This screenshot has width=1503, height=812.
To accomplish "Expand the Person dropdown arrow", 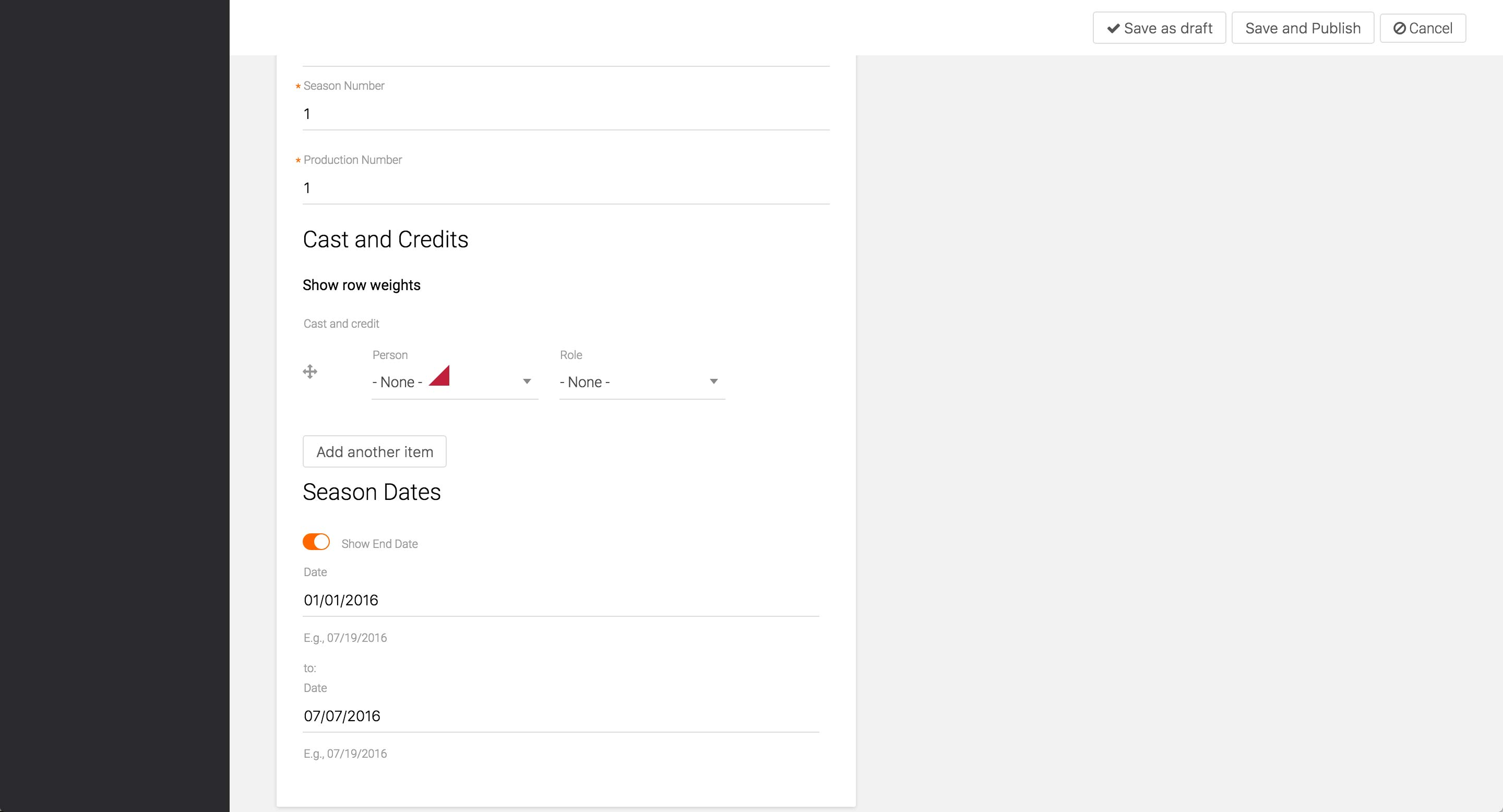I will (526, 381).
